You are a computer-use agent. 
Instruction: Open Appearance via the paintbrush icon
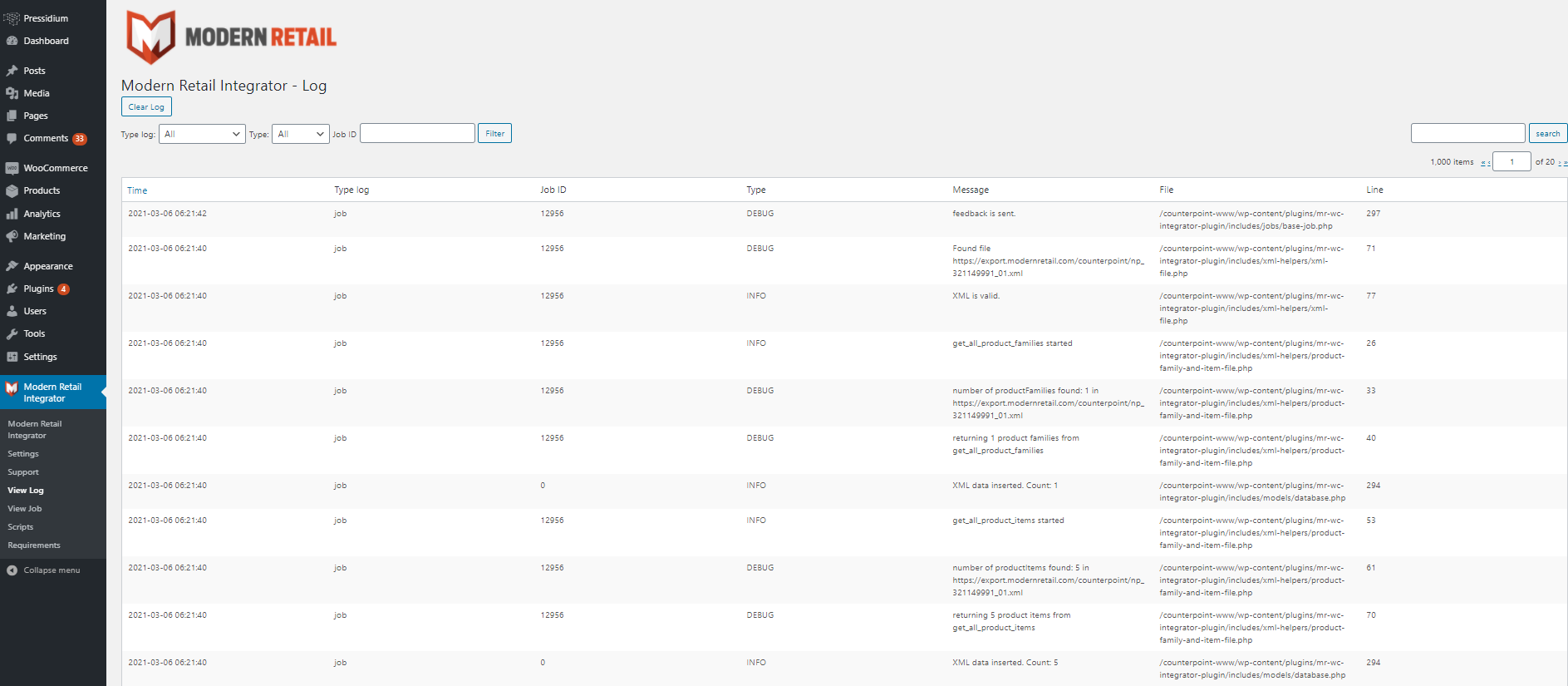[x=12, y=266]
